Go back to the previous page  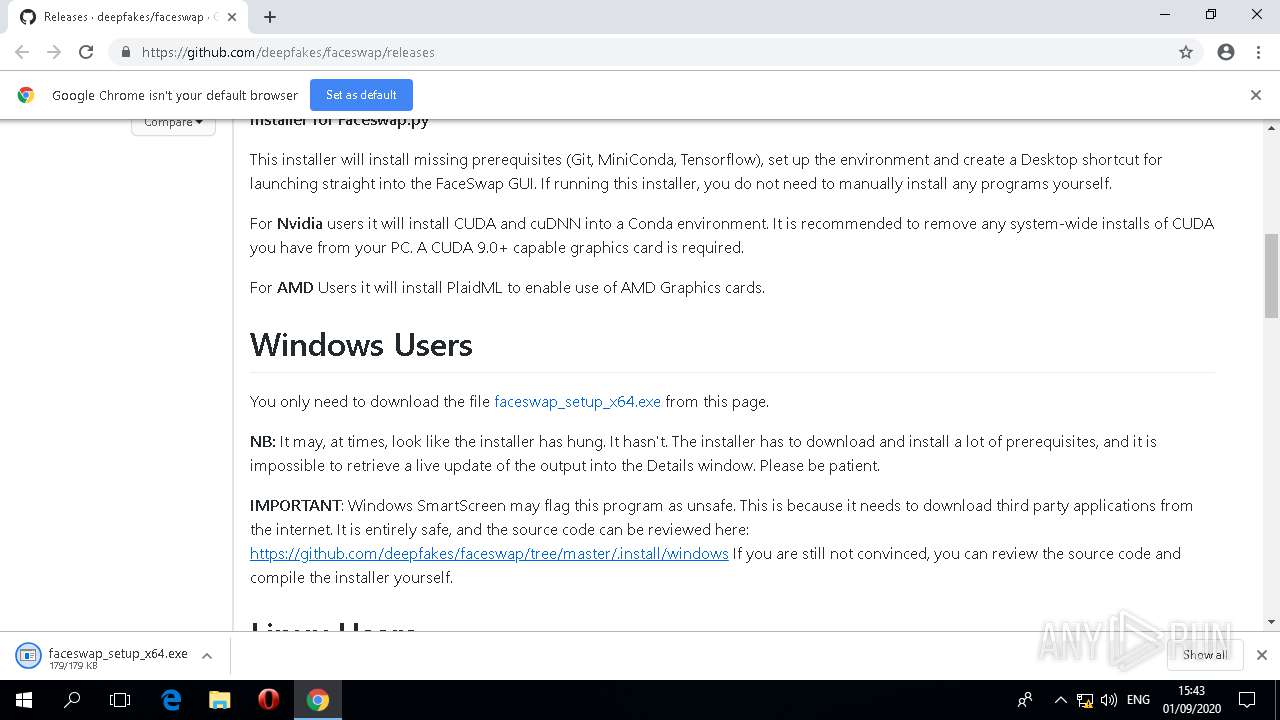point(22,52)
